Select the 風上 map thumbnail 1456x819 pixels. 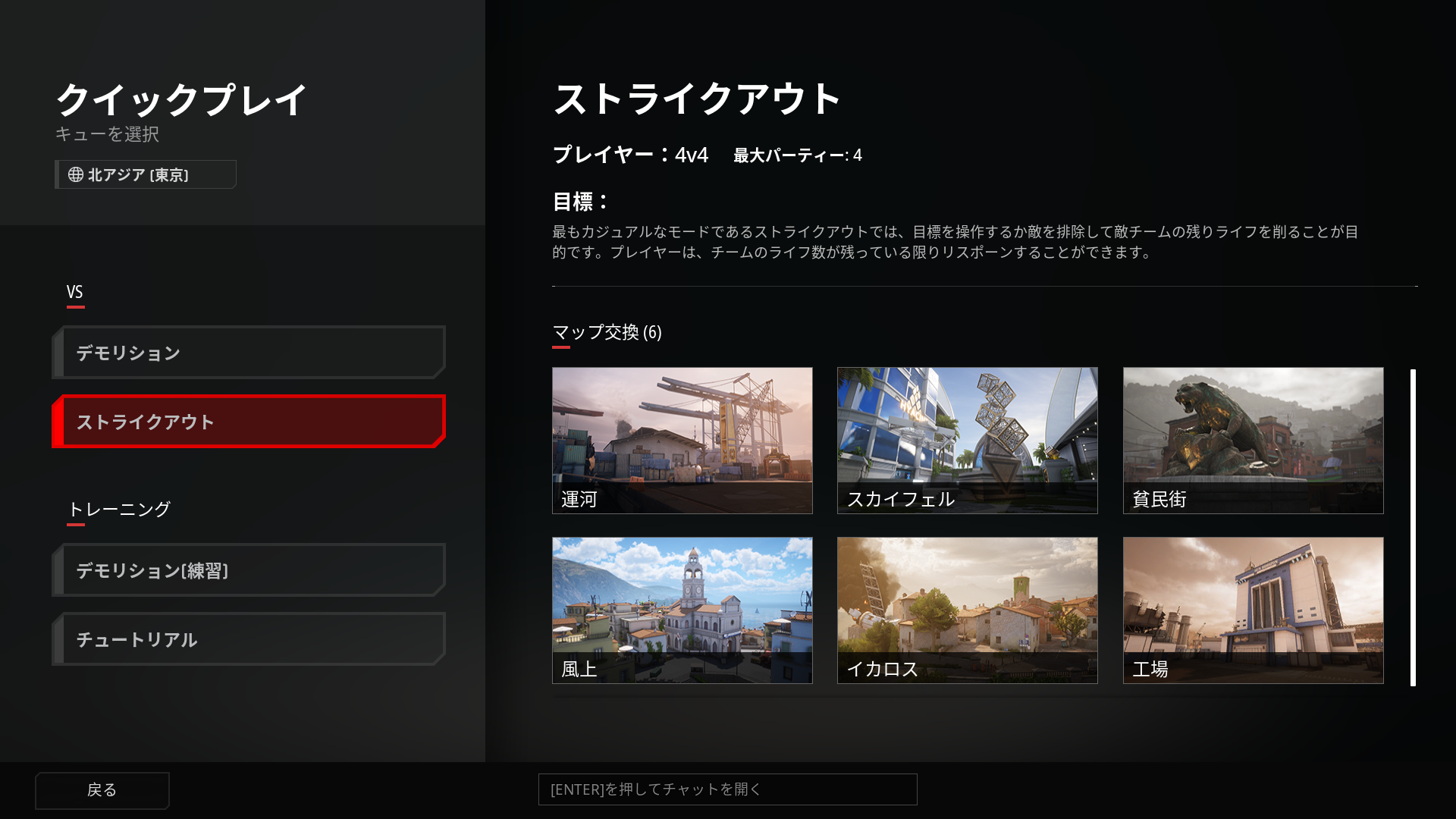(682, 610)
